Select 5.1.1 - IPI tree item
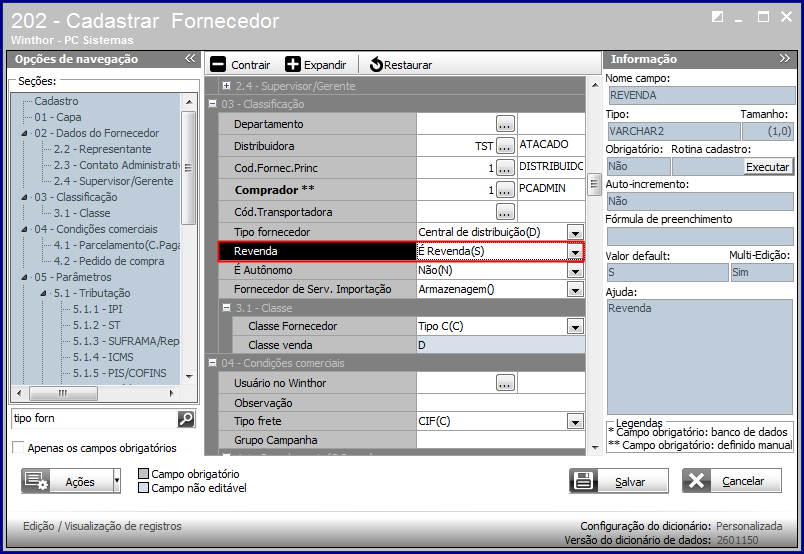Screen dimensions: 804x554 [97, 309]
